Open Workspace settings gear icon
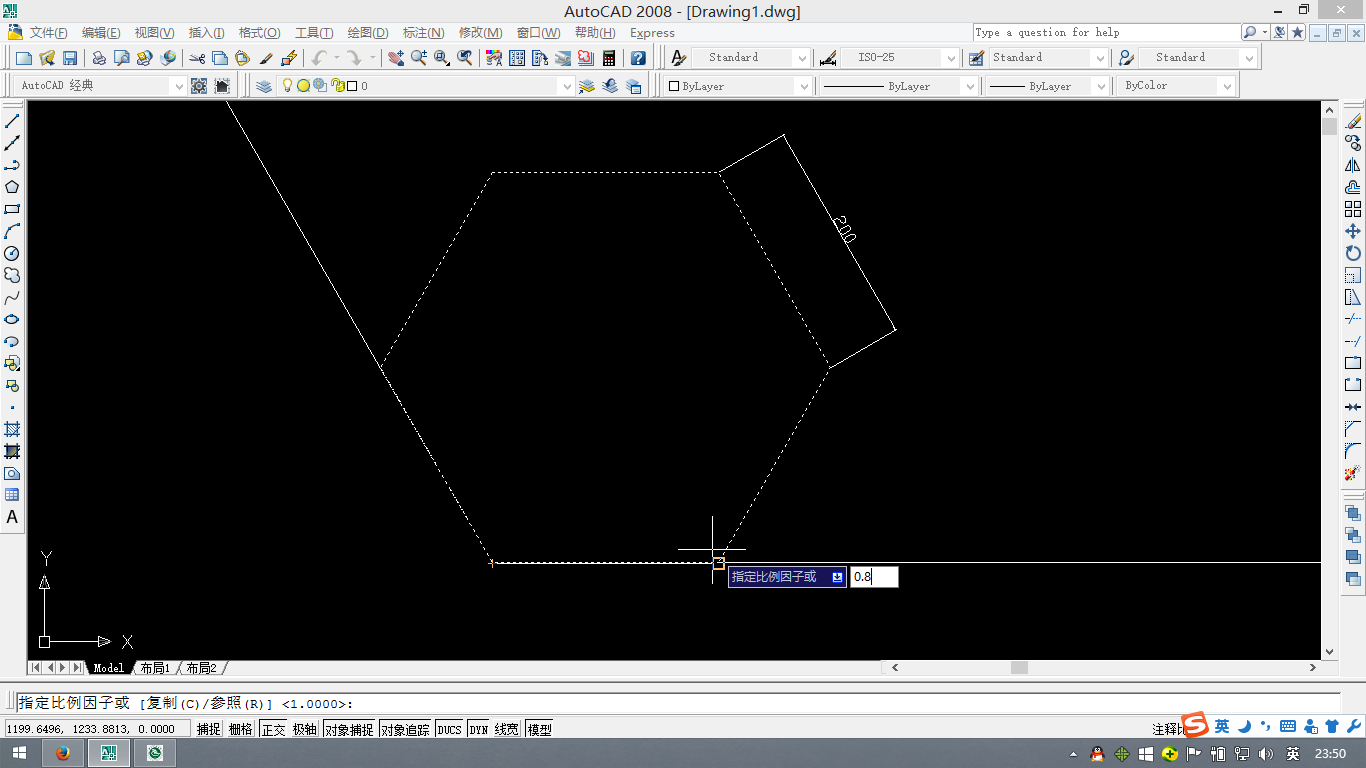The image size is (1366, 768). (199, 86)
